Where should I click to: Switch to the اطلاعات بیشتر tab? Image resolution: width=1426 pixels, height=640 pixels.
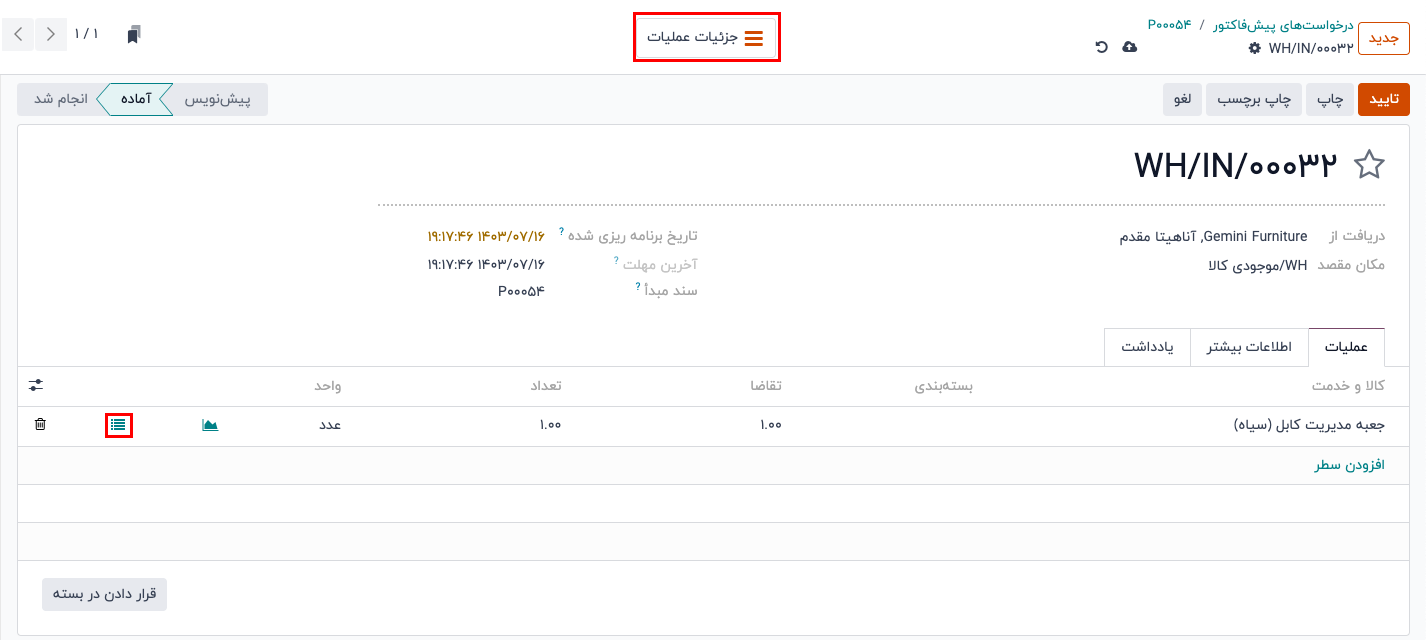1249,347
